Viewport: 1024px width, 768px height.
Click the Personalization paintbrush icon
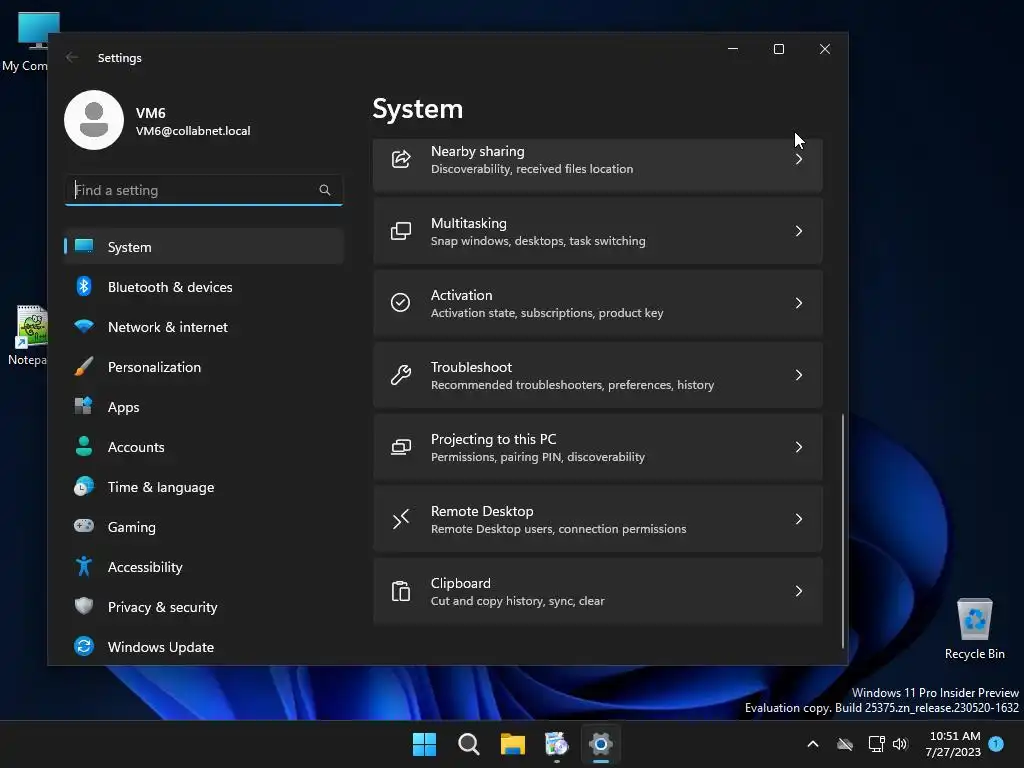84,366
